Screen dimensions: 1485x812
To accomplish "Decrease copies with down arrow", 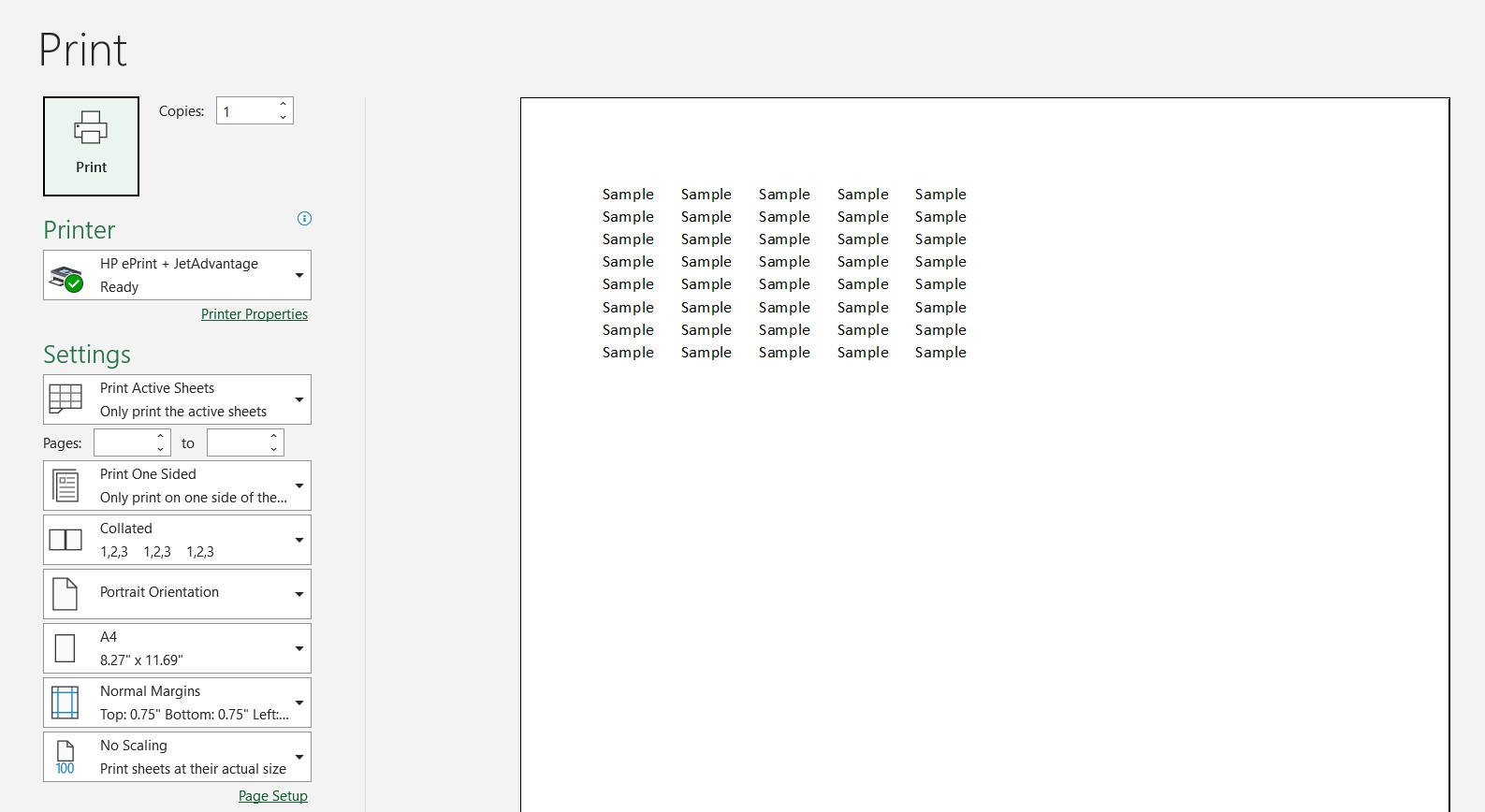I will click(x=283, y=118).
